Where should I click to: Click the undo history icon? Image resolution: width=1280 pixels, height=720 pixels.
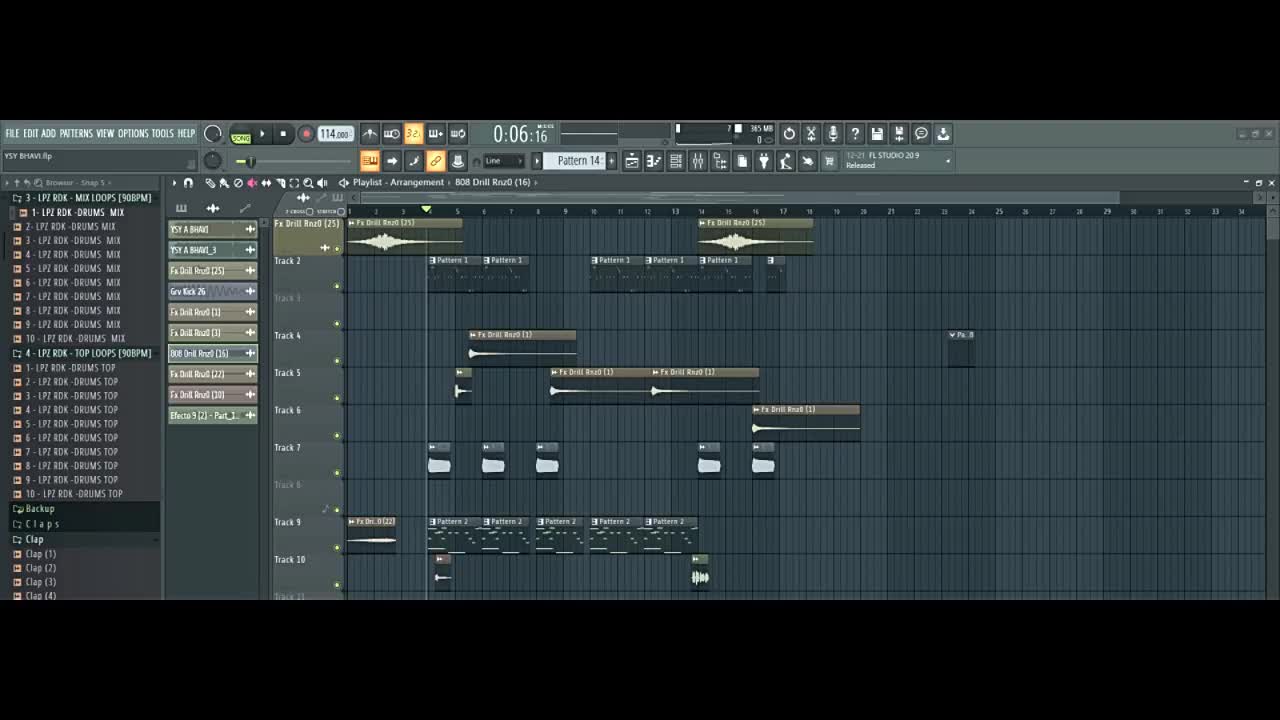(x=789, y=133)
